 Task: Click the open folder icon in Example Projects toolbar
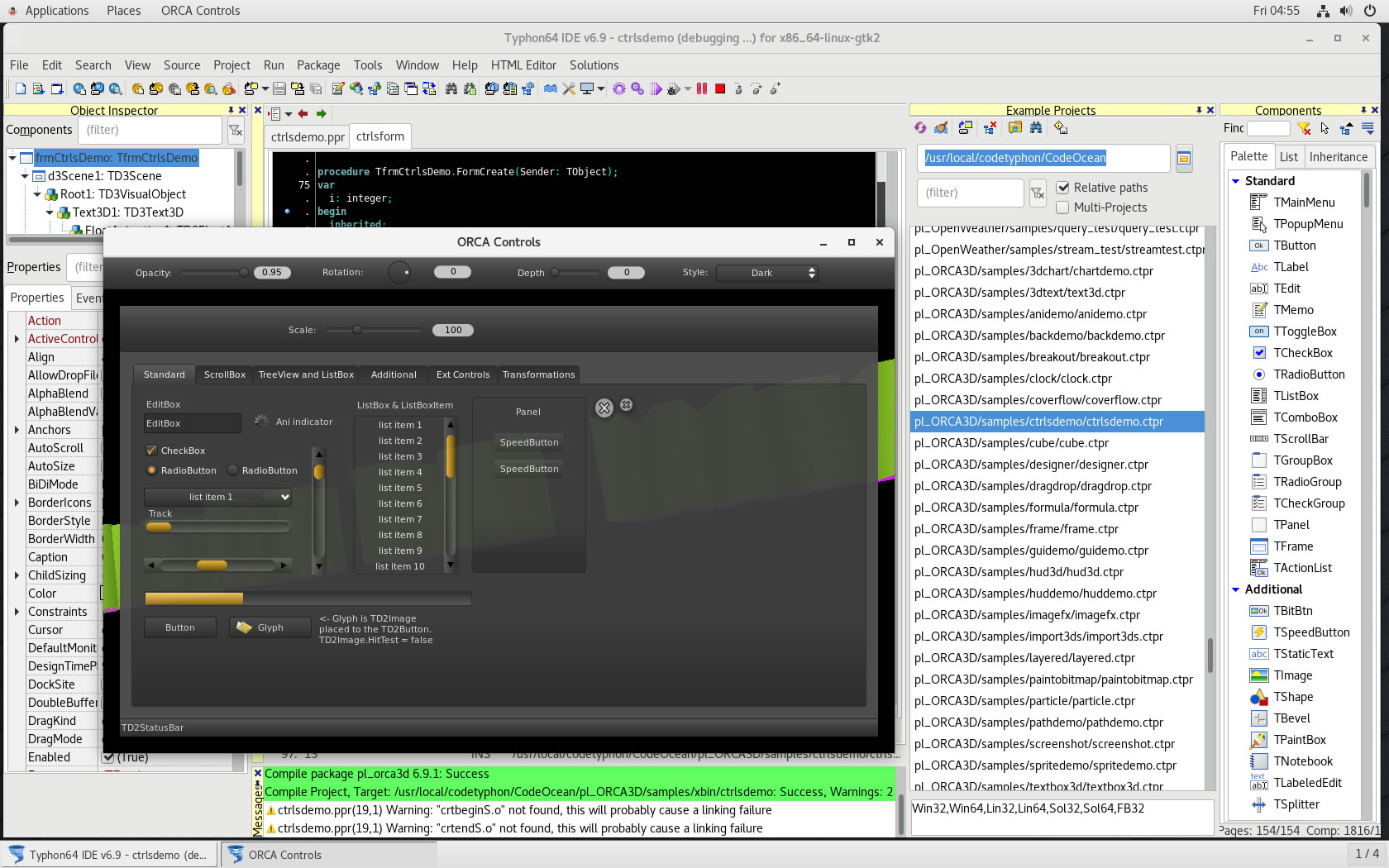pyautogui.click(x=1014, y=127)
